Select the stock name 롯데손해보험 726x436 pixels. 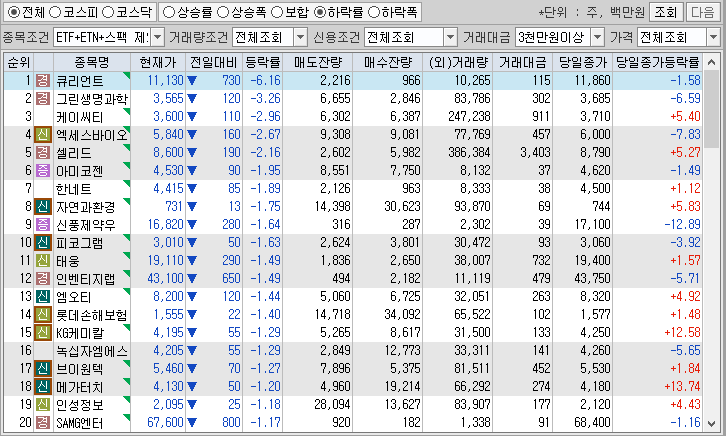[92, 315]
